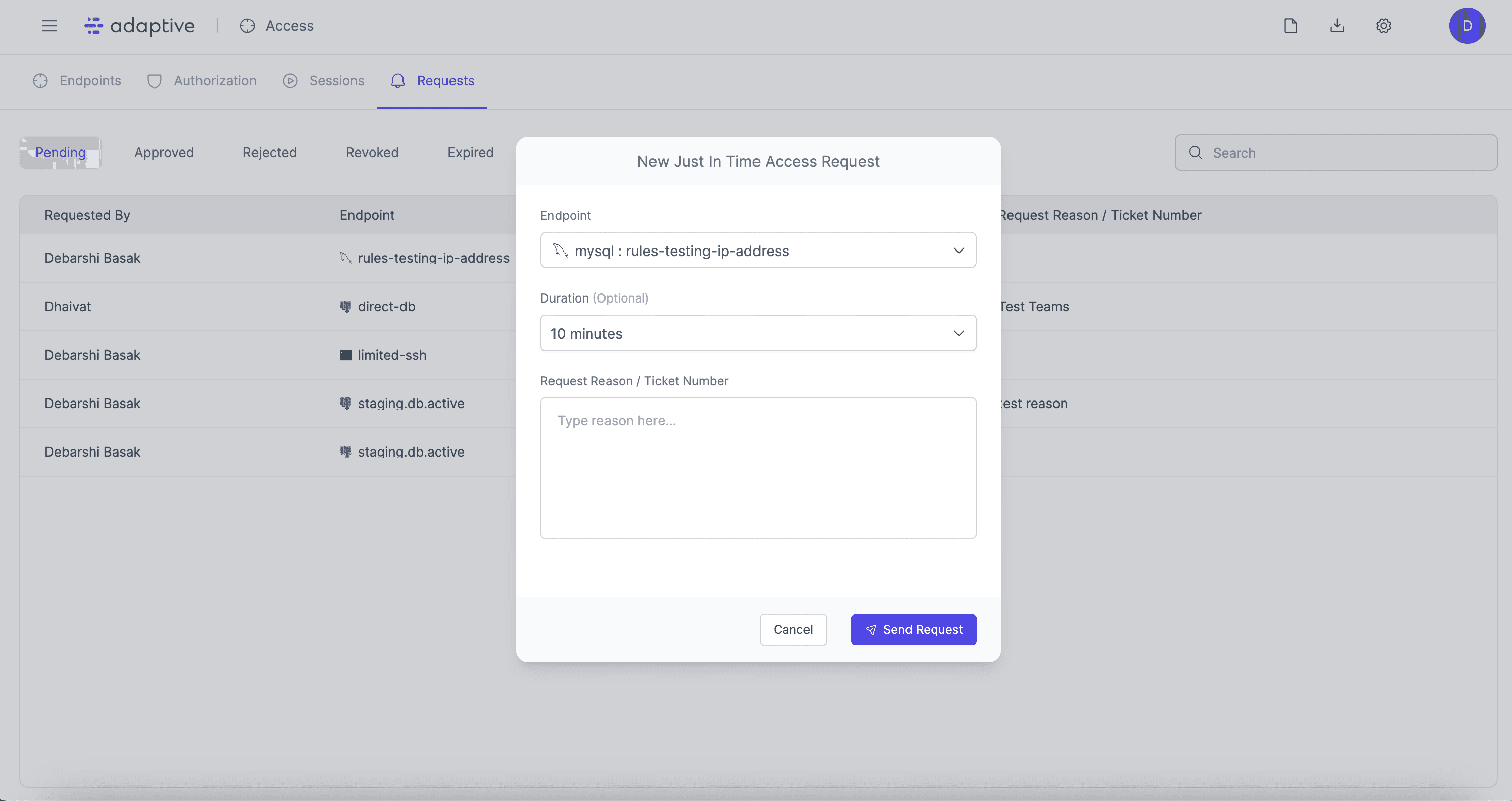Click the PostgreSQL icon beside direct-db
The height and width of the screenshot is (801, 1512).
coord(346,307)
